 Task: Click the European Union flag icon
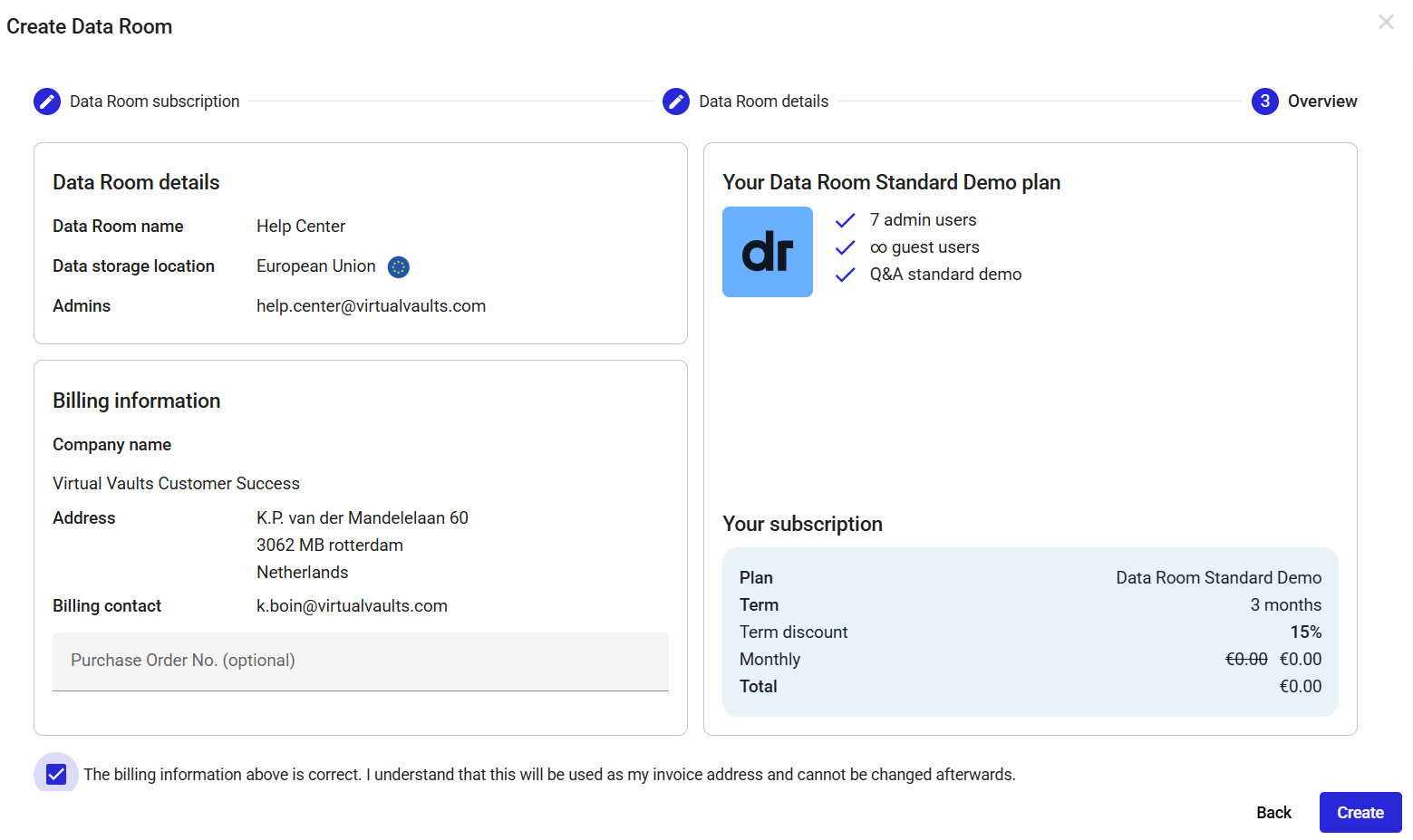click(399, 267)
